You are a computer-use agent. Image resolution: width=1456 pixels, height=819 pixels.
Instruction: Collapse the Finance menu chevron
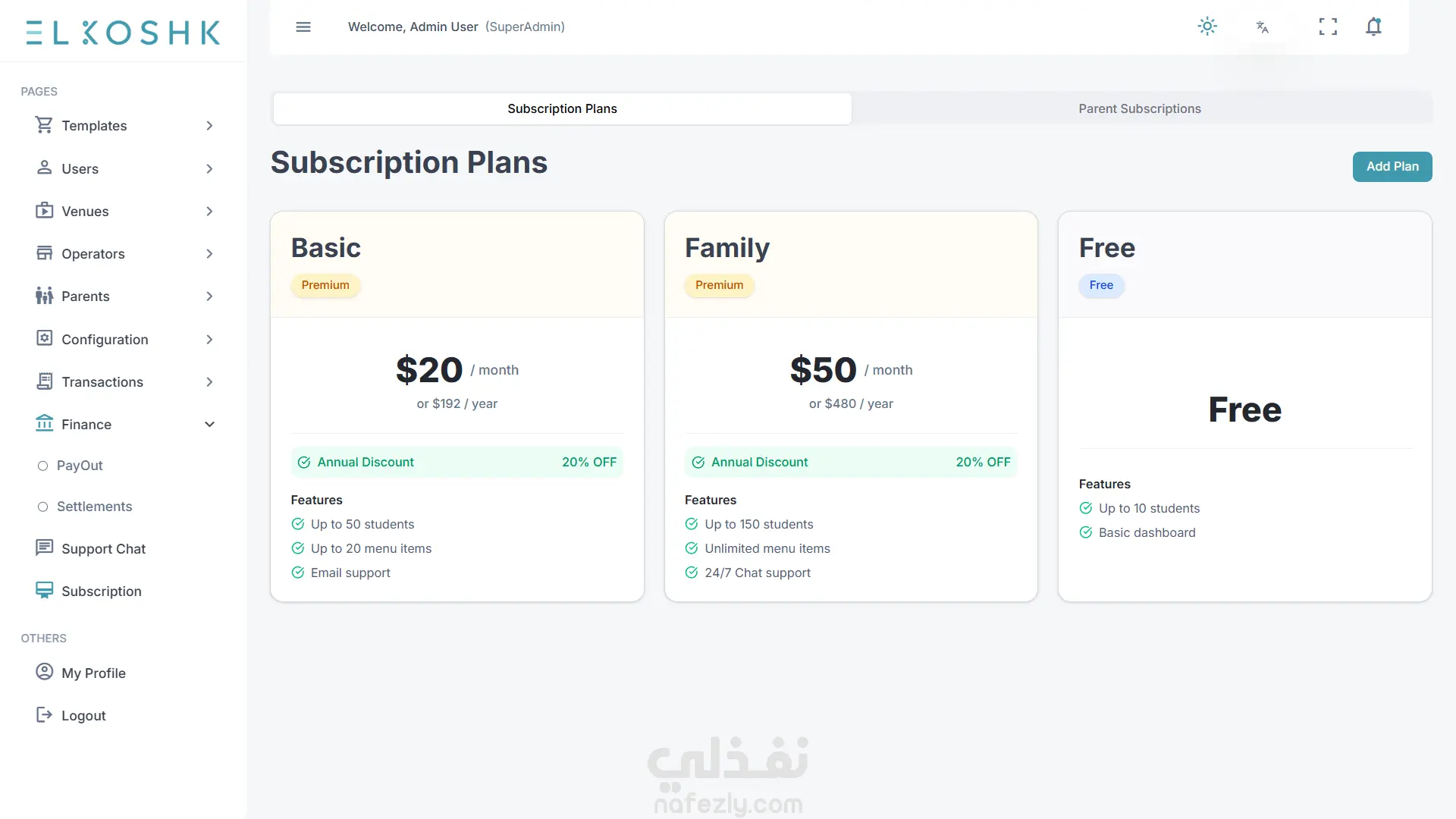[210, 425]
